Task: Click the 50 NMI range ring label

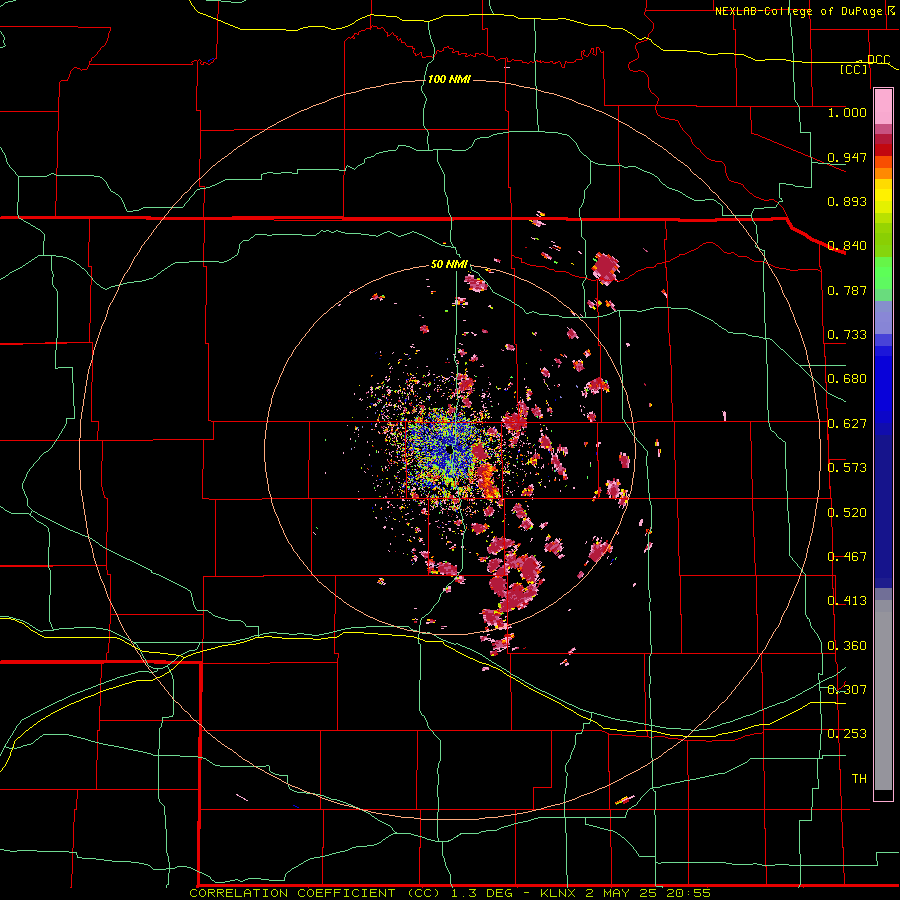Action: (x=449, y=264)
